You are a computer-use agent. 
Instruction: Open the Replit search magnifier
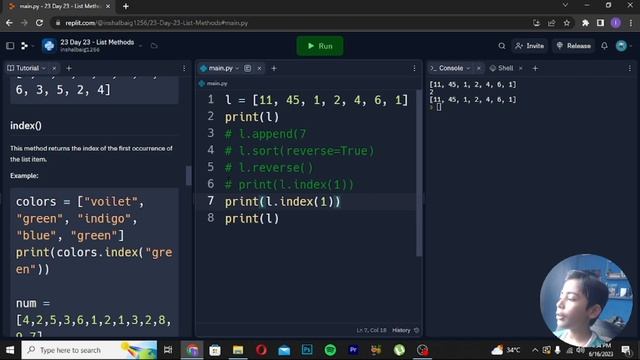502,46
